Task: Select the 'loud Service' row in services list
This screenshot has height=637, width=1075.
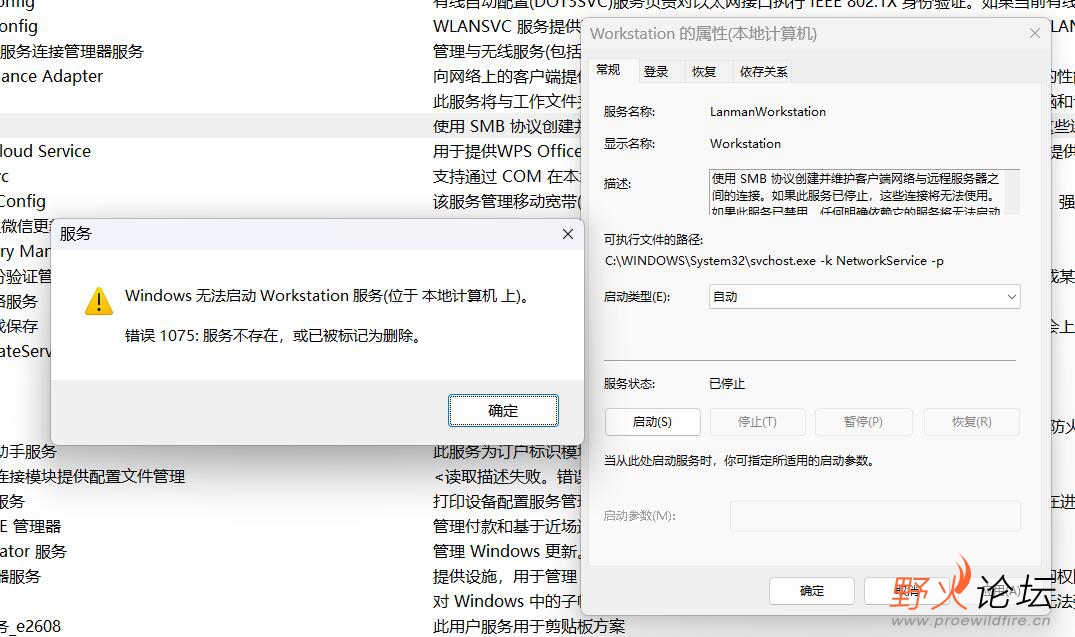Action: [x=45, y=151]
